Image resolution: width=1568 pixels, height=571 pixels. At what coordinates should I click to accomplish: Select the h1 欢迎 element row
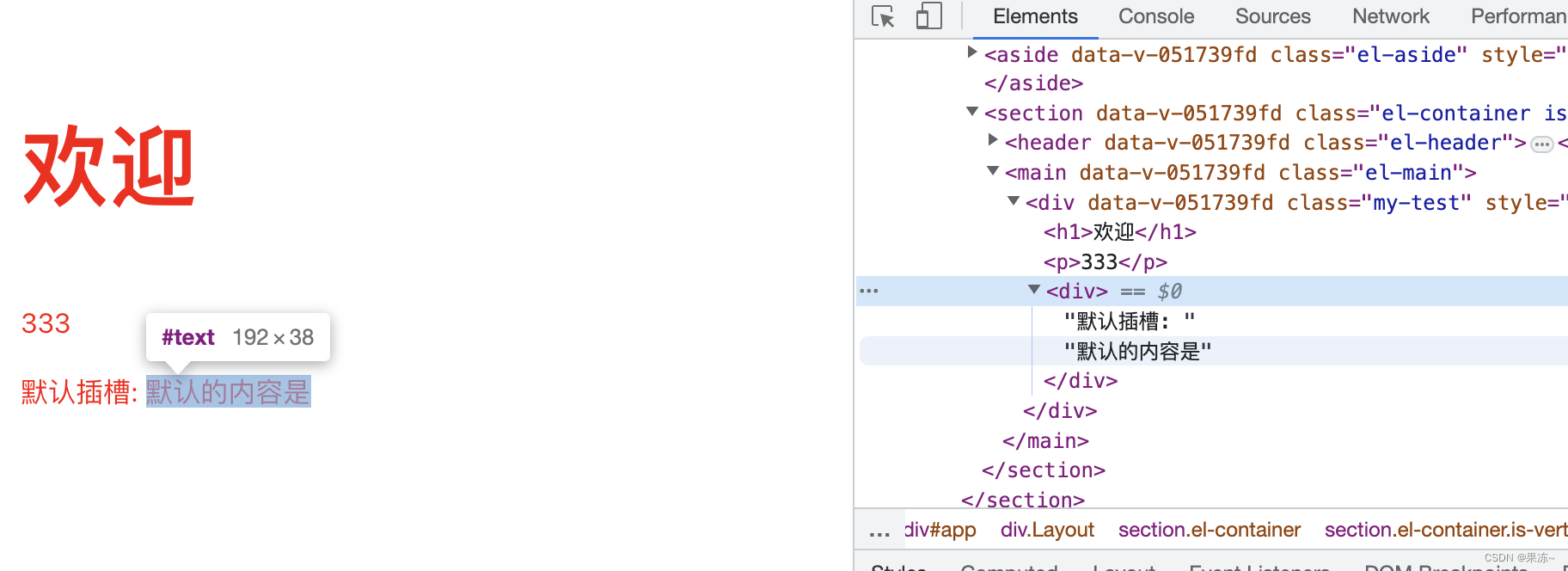(1120, 232)
